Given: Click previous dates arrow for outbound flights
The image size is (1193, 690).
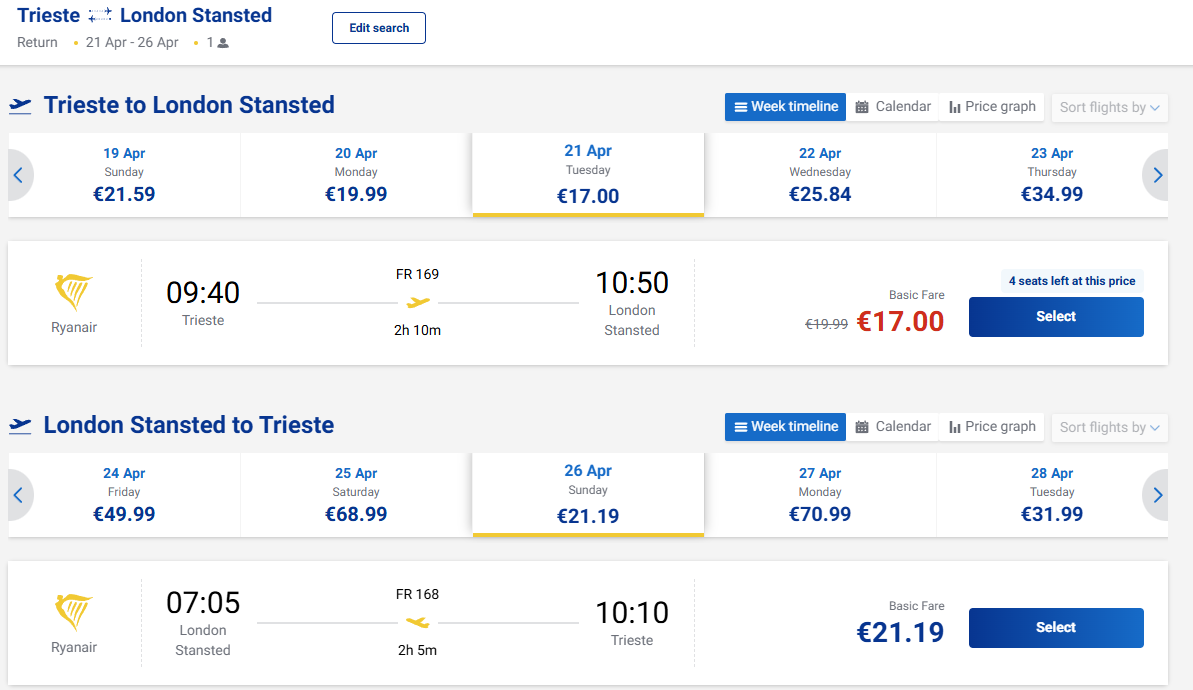Looking at the screenshot, I should (x=18, y=175).
